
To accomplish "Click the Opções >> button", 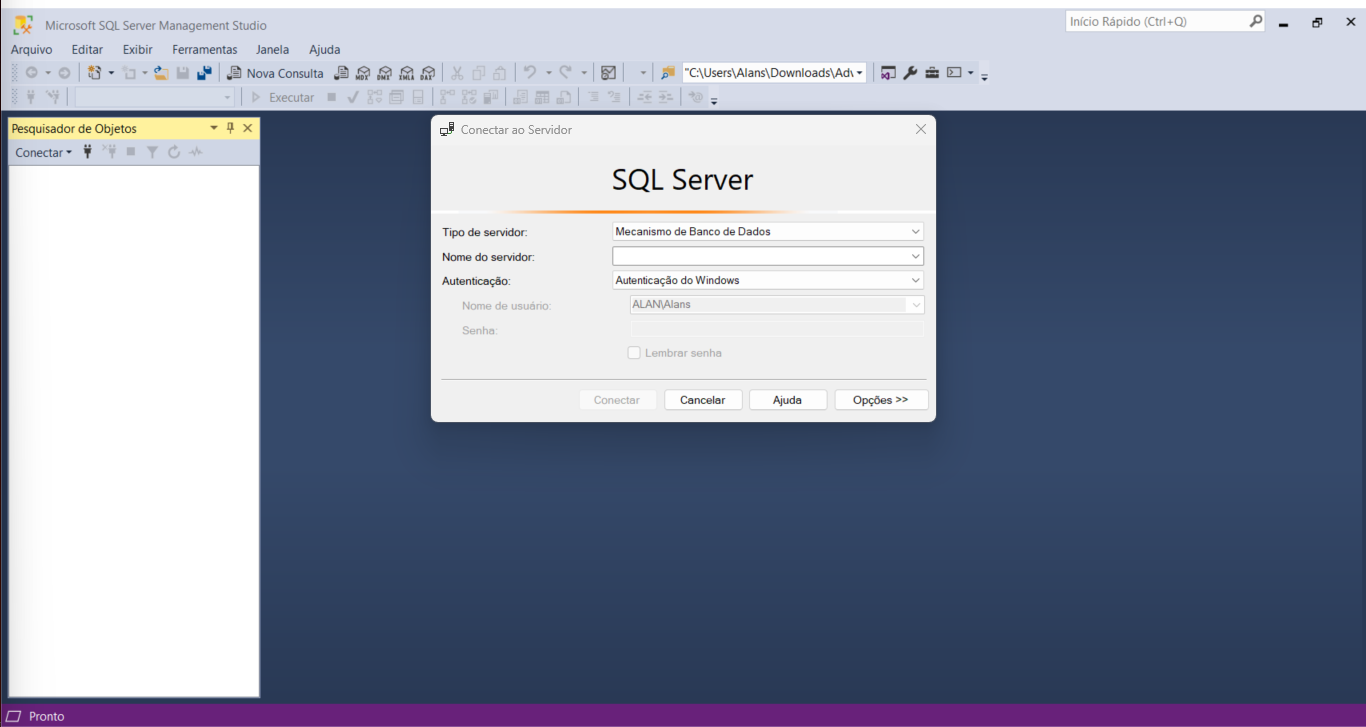I will (x=881, y=400).
